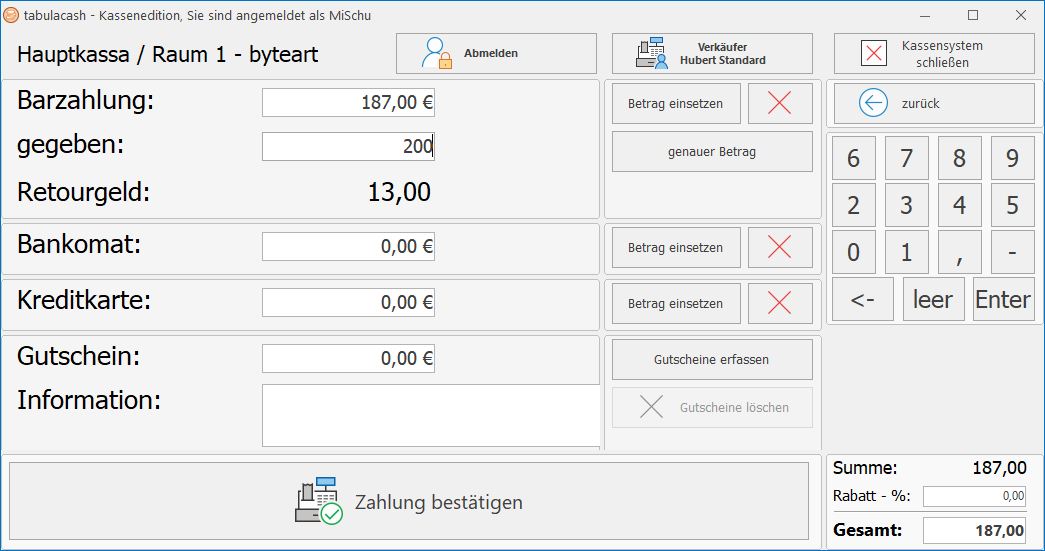1045x551 pixels.
Task: Clear Bankomat amount with red X
Action: 780,247
